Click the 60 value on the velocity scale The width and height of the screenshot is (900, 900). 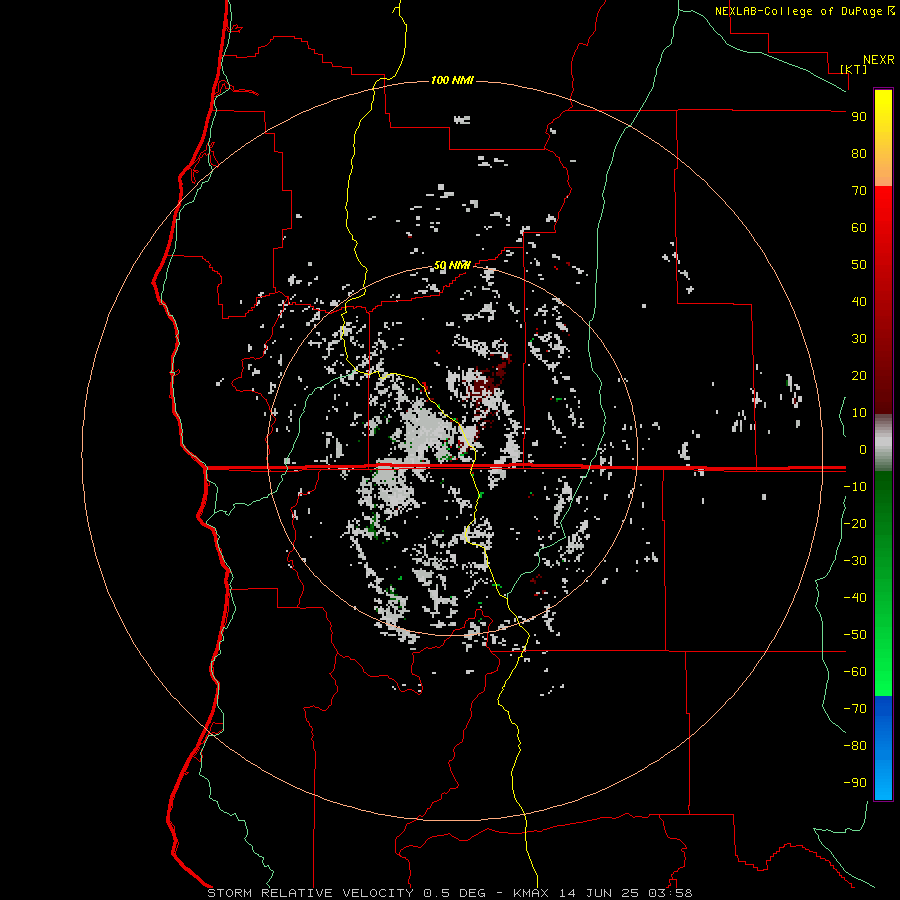click(859, 228)
